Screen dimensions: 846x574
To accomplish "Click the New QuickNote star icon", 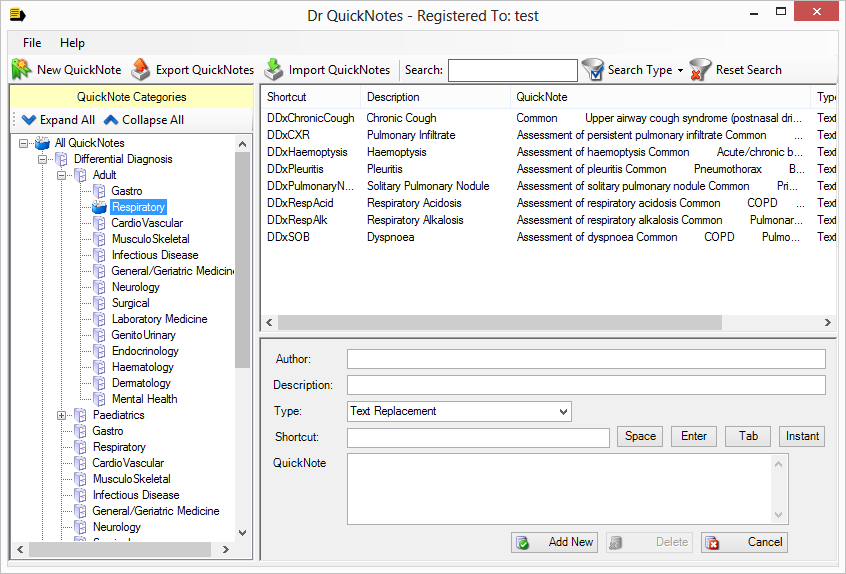I will click(x=22, y=70).
